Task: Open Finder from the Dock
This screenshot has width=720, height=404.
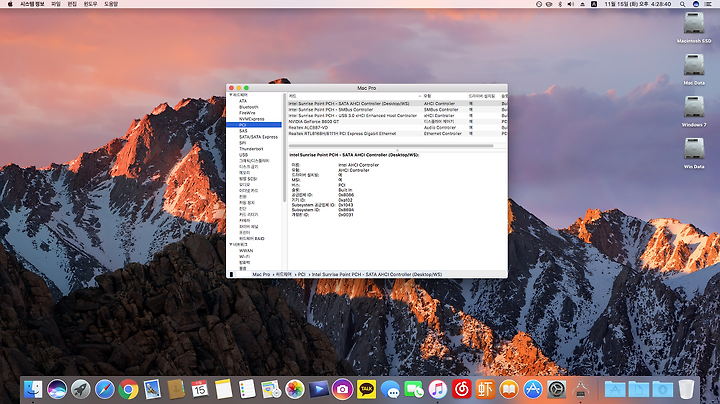Action: point(33,389)
